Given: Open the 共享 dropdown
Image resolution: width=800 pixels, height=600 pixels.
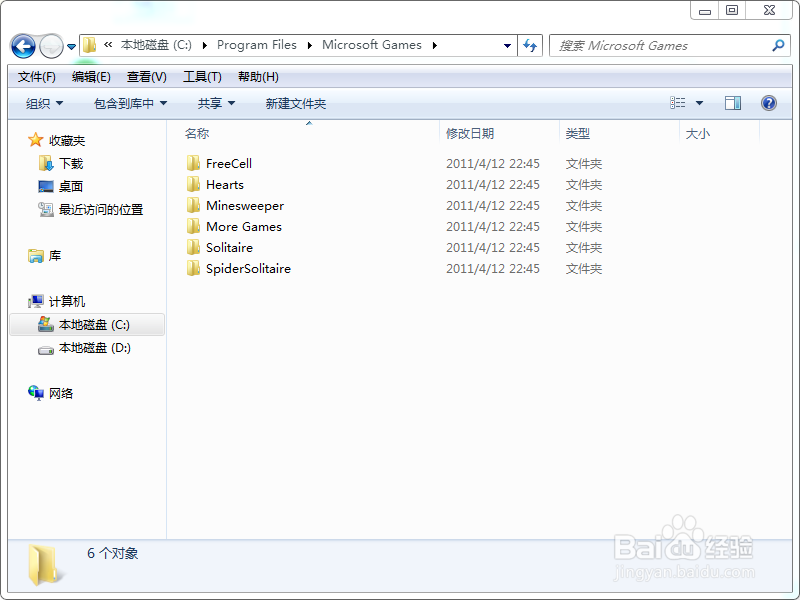Looking at the screenshot, I should pos(216,104).
